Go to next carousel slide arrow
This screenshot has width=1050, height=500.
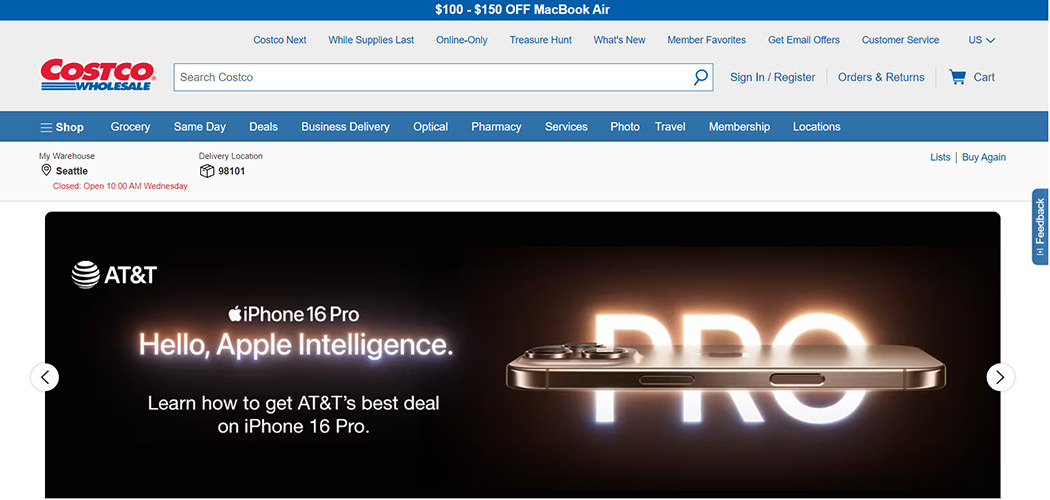(1000, 377)
